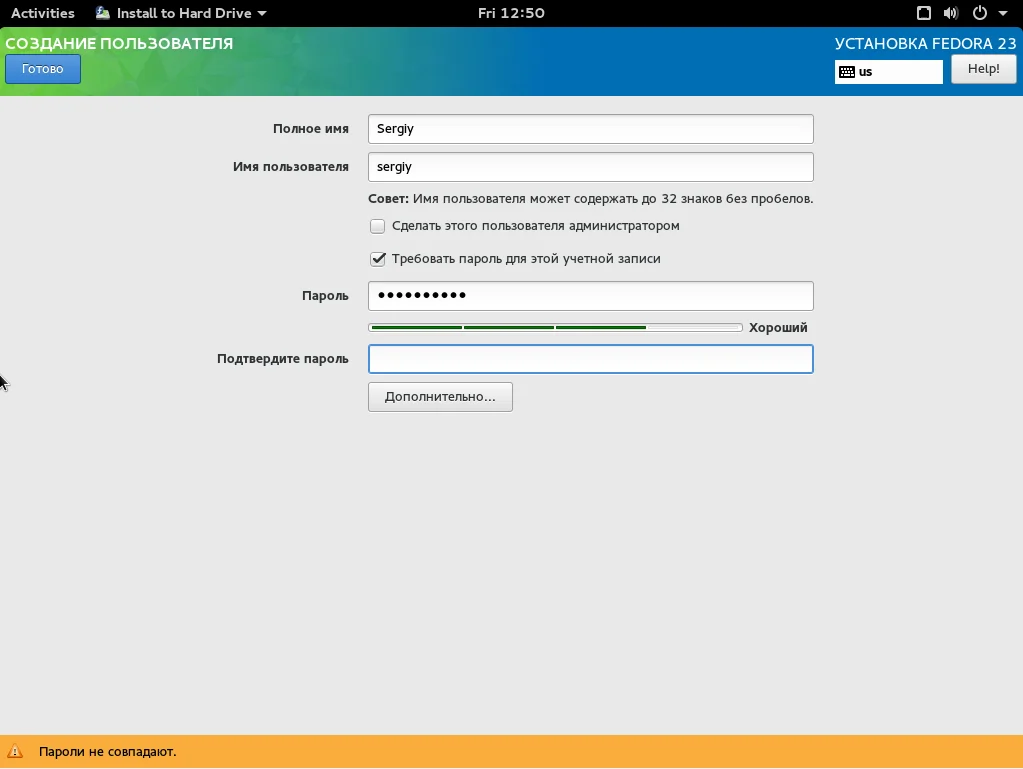Screen dimensions: 1023x769
Task: Open the Fri 12:50 clock menu
Action: pos(511,13)
